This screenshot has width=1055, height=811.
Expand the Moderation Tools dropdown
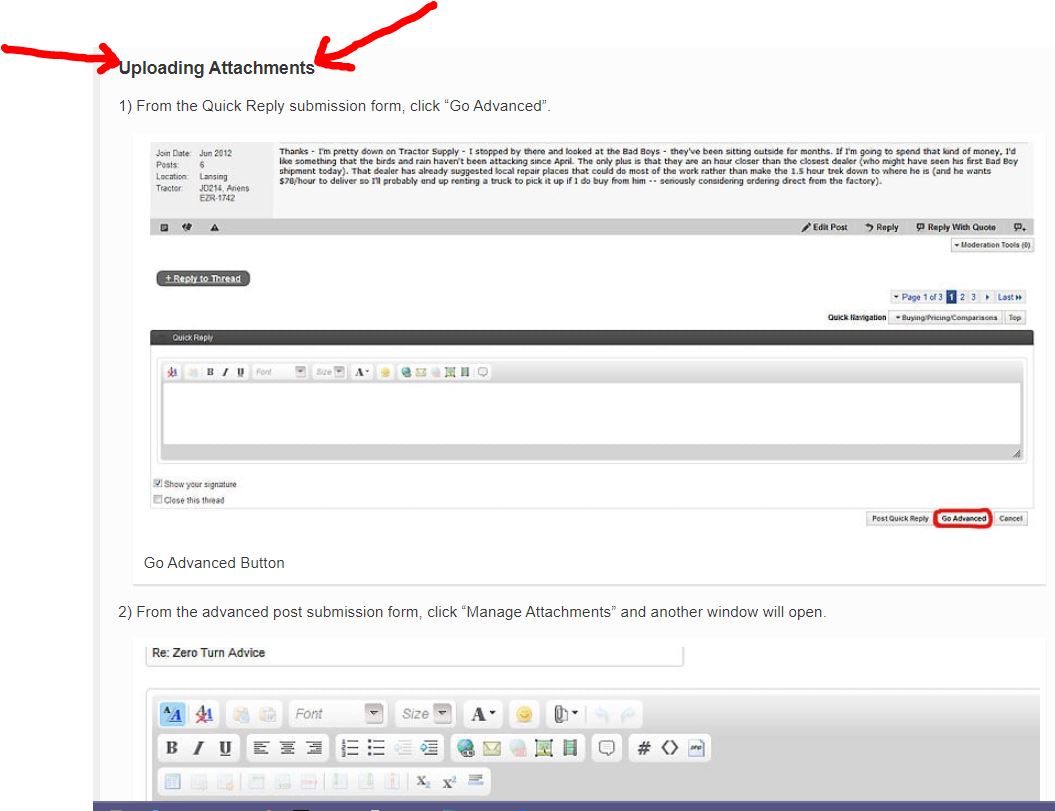(x=991, y=245)
